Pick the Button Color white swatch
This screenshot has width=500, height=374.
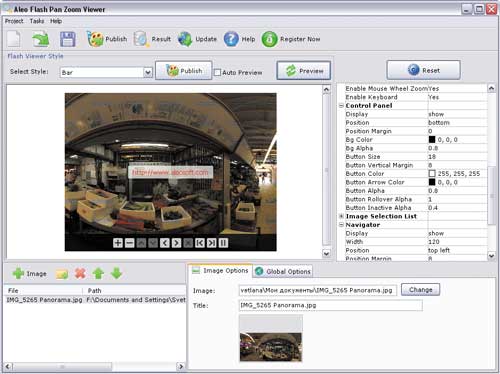coord(432,174)
